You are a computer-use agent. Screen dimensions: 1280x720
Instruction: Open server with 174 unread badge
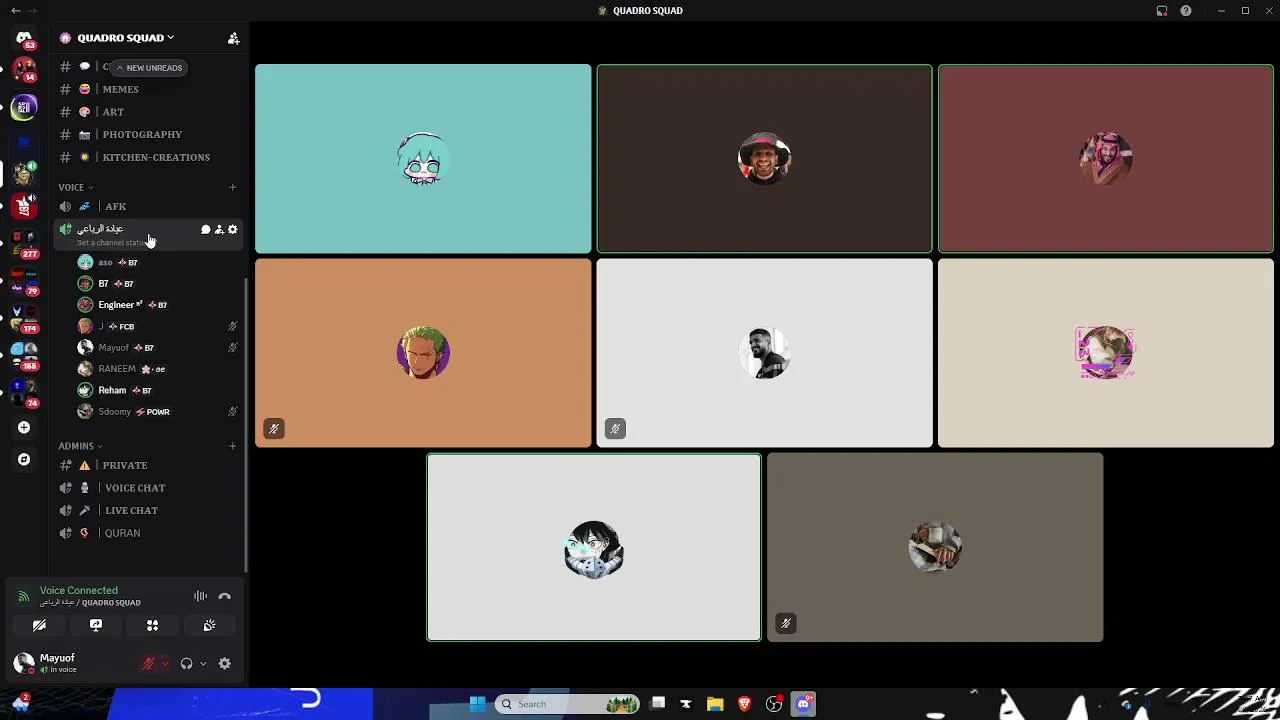pos(24,318)
